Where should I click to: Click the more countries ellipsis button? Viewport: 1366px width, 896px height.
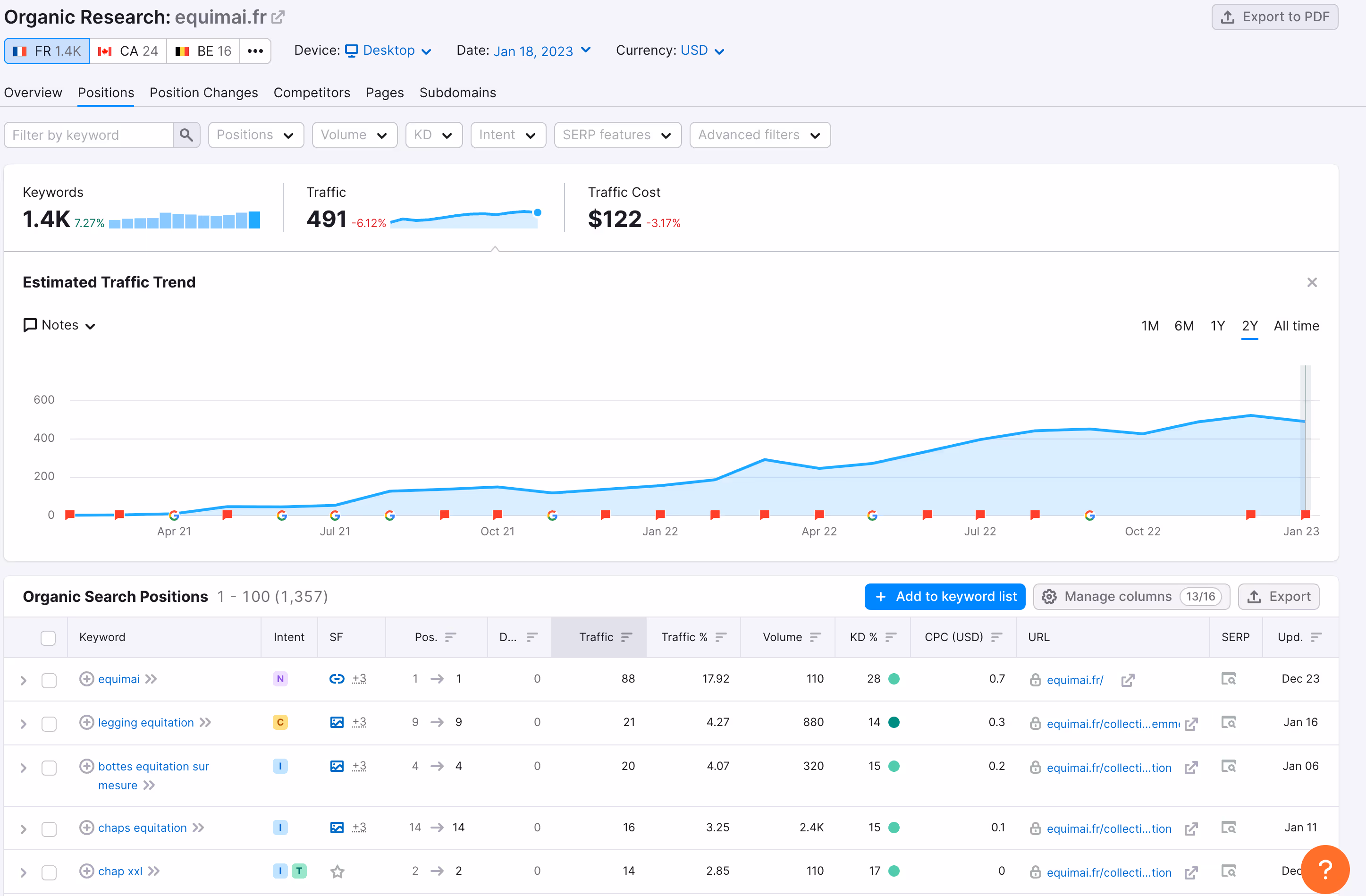tap(255, 51)
